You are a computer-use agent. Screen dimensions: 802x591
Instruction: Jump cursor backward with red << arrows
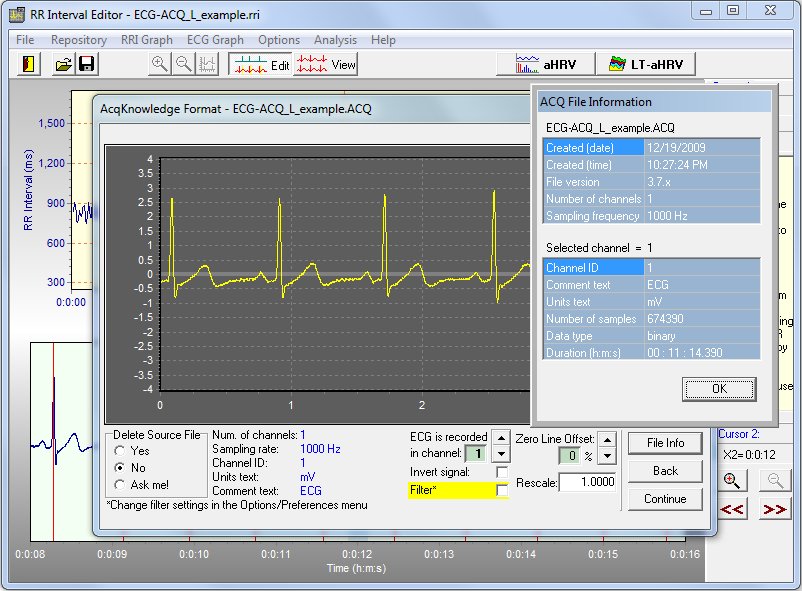click(x=733, y=509)
